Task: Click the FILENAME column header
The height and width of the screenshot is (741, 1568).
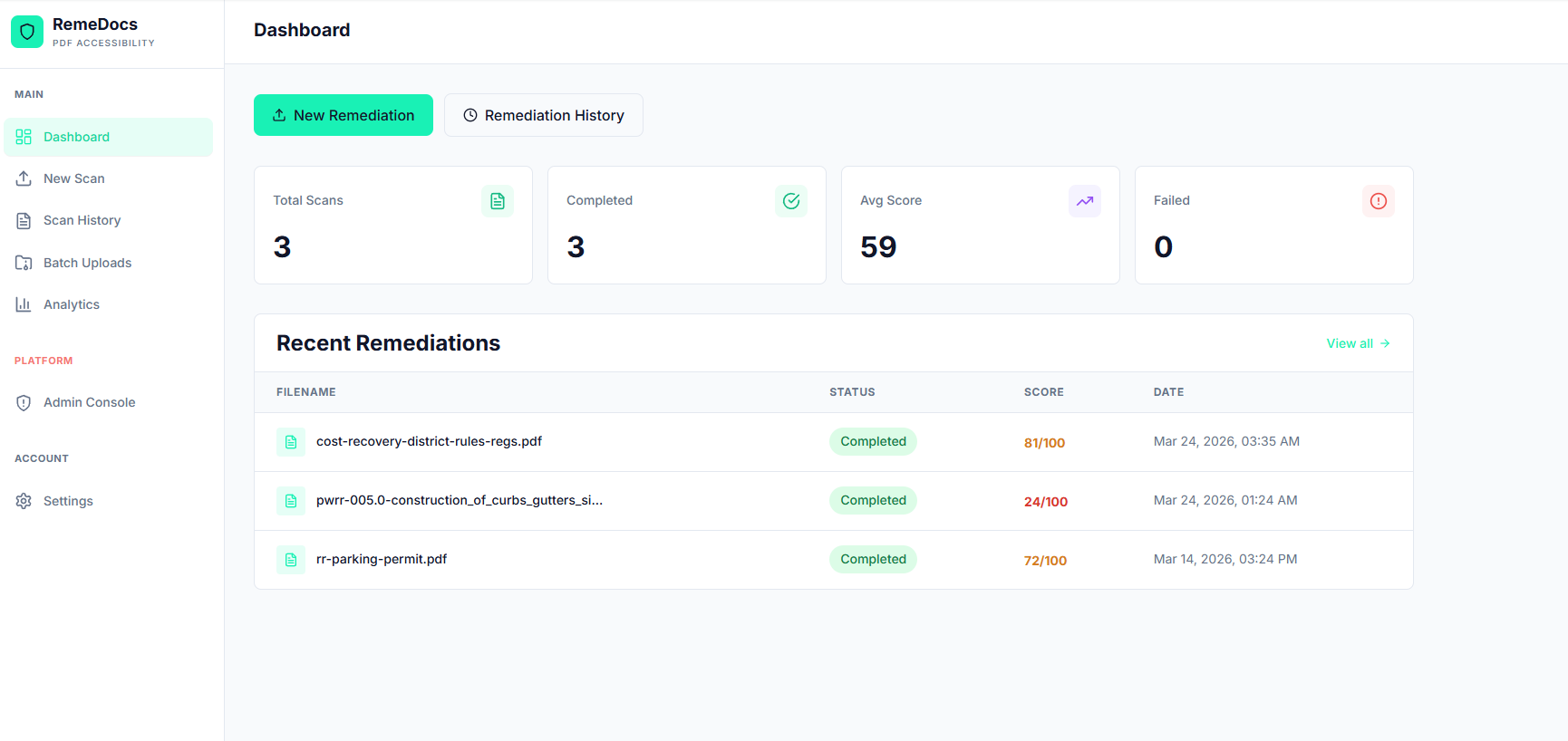Action: click(x=306, y=392)
